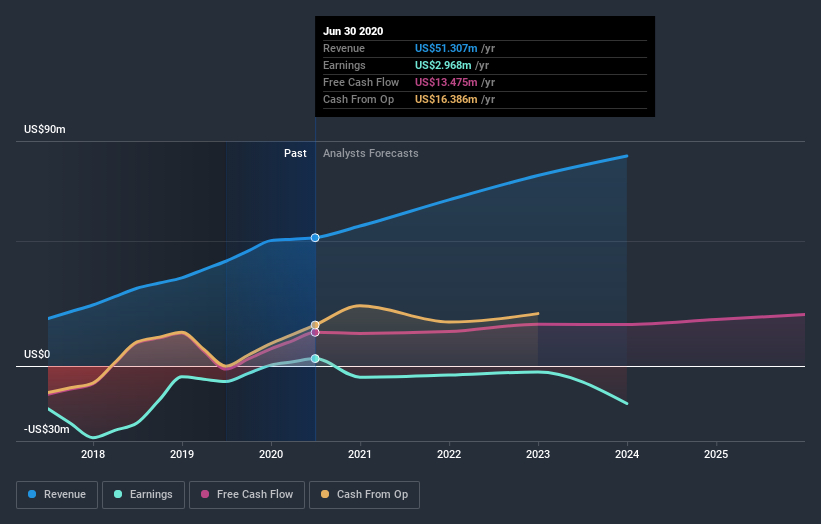Click the US$51.307m revenue value in tooltip
This screenshot has height=524, width=821.
[x=446, y=48]
